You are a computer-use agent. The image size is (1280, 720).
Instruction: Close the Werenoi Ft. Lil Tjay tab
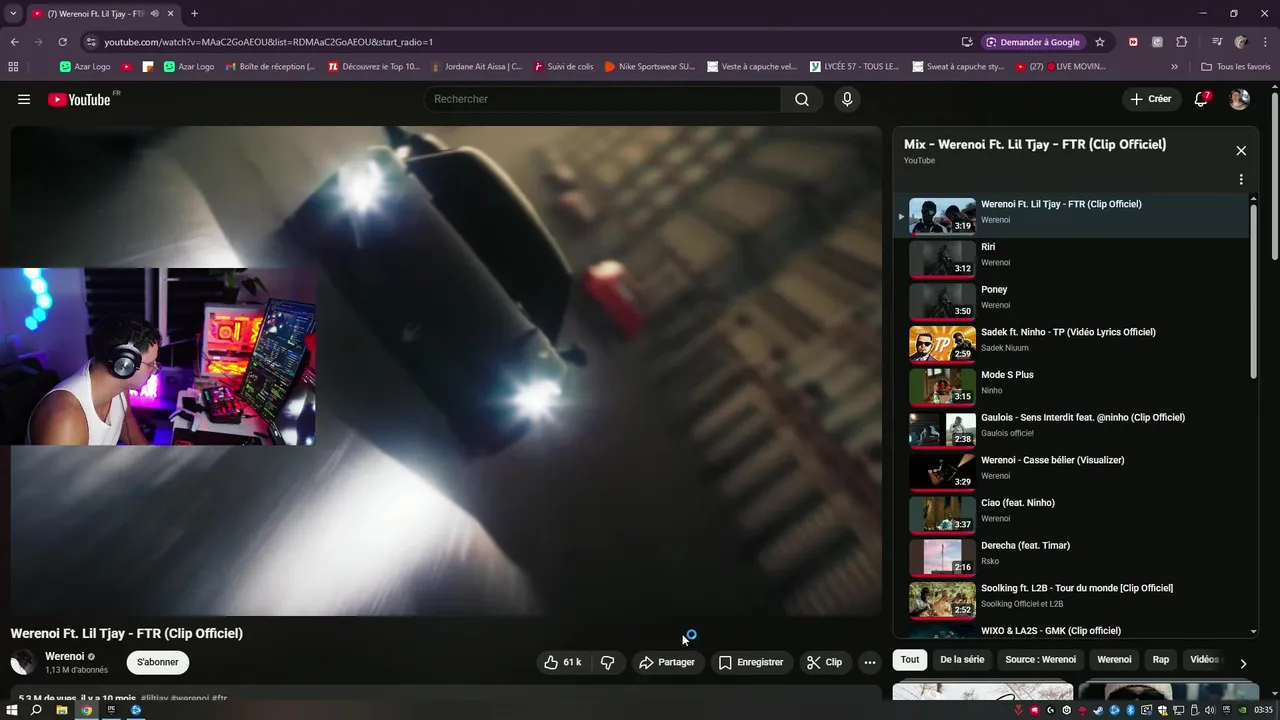(x=171, y=14)
